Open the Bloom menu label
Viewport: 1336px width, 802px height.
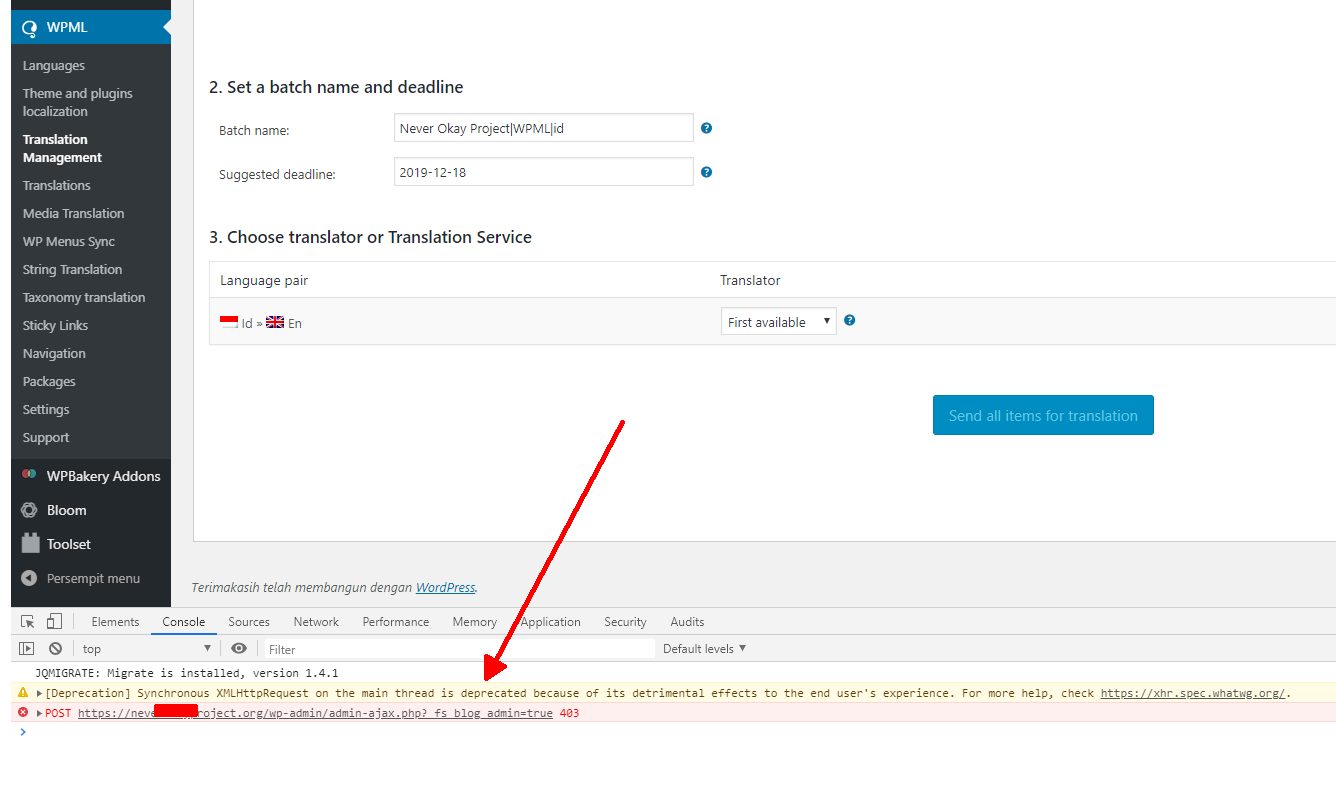pos(67,510)
